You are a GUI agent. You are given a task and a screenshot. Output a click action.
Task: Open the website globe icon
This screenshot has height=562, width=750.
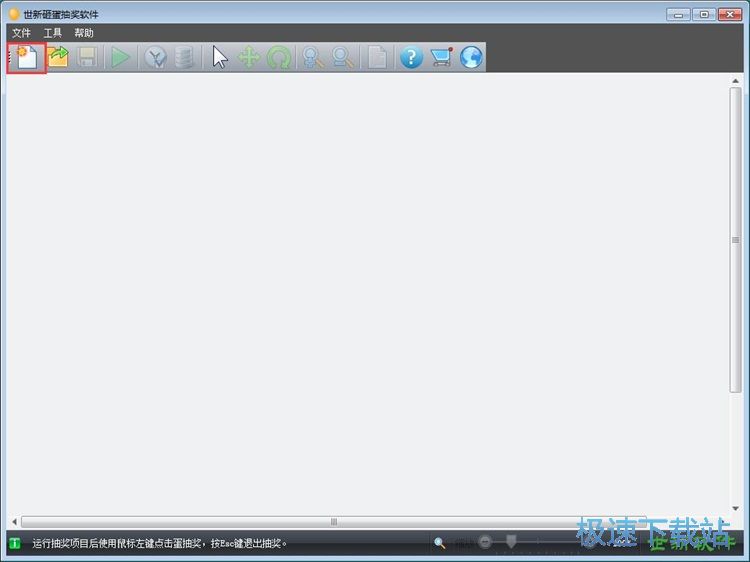click(471, 57)
